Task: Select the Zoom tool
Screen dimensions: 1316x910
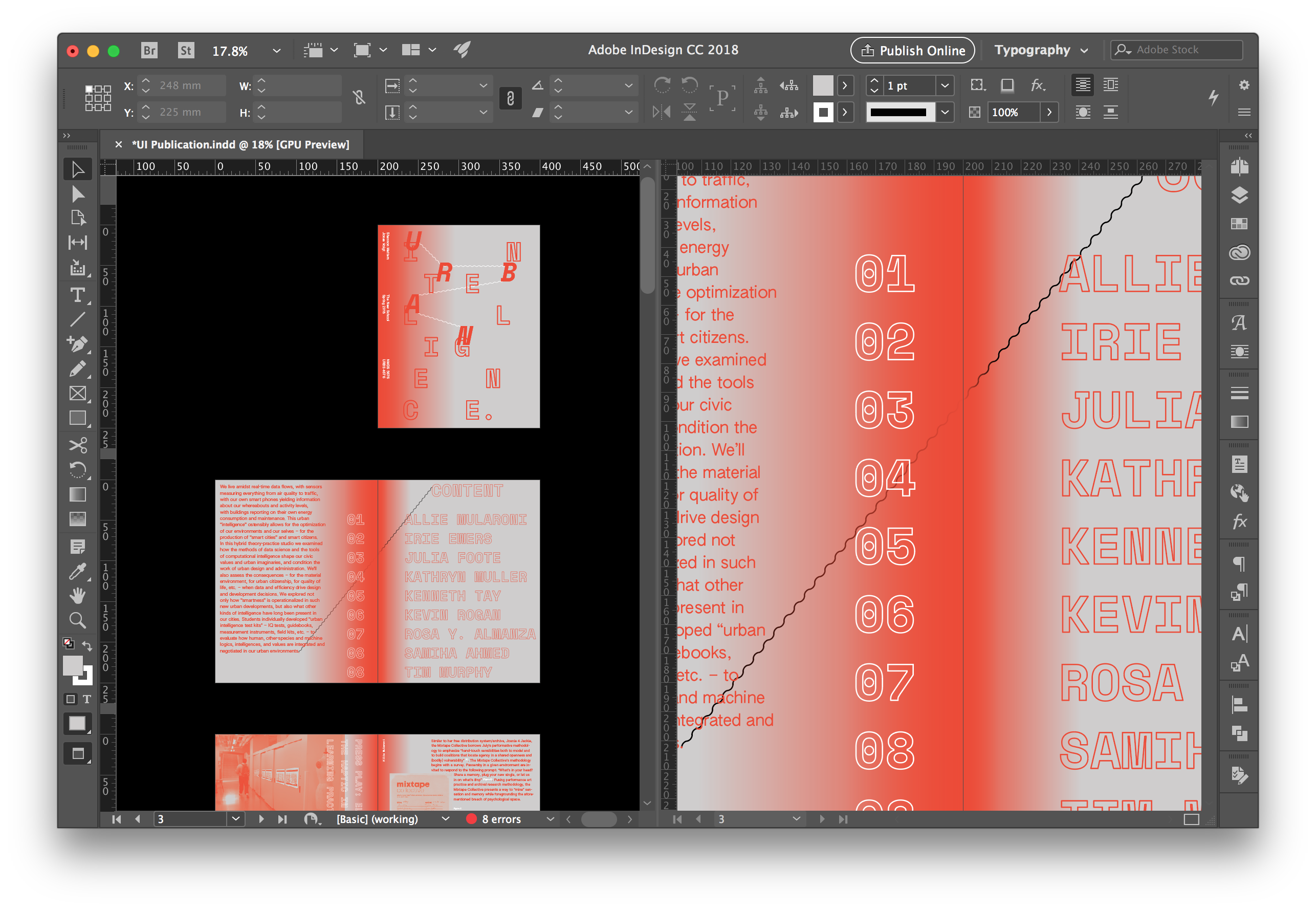Action: pyautogui.click(x=78, y=620)
